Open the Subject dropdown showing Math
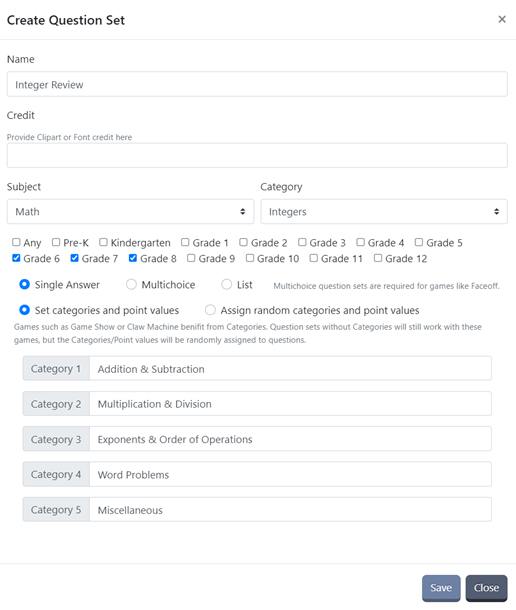 130,212
